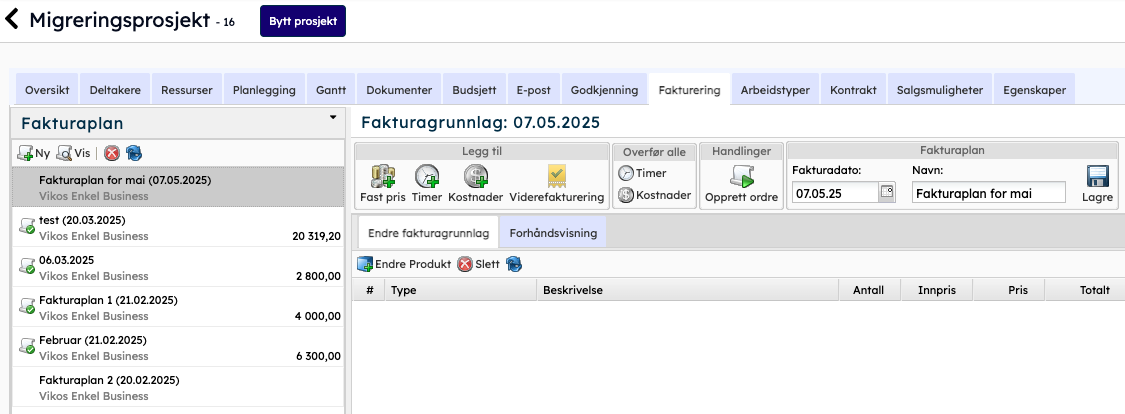
Task: Save the invoice plan with Lagre
Action: (x=1097, y=178)
